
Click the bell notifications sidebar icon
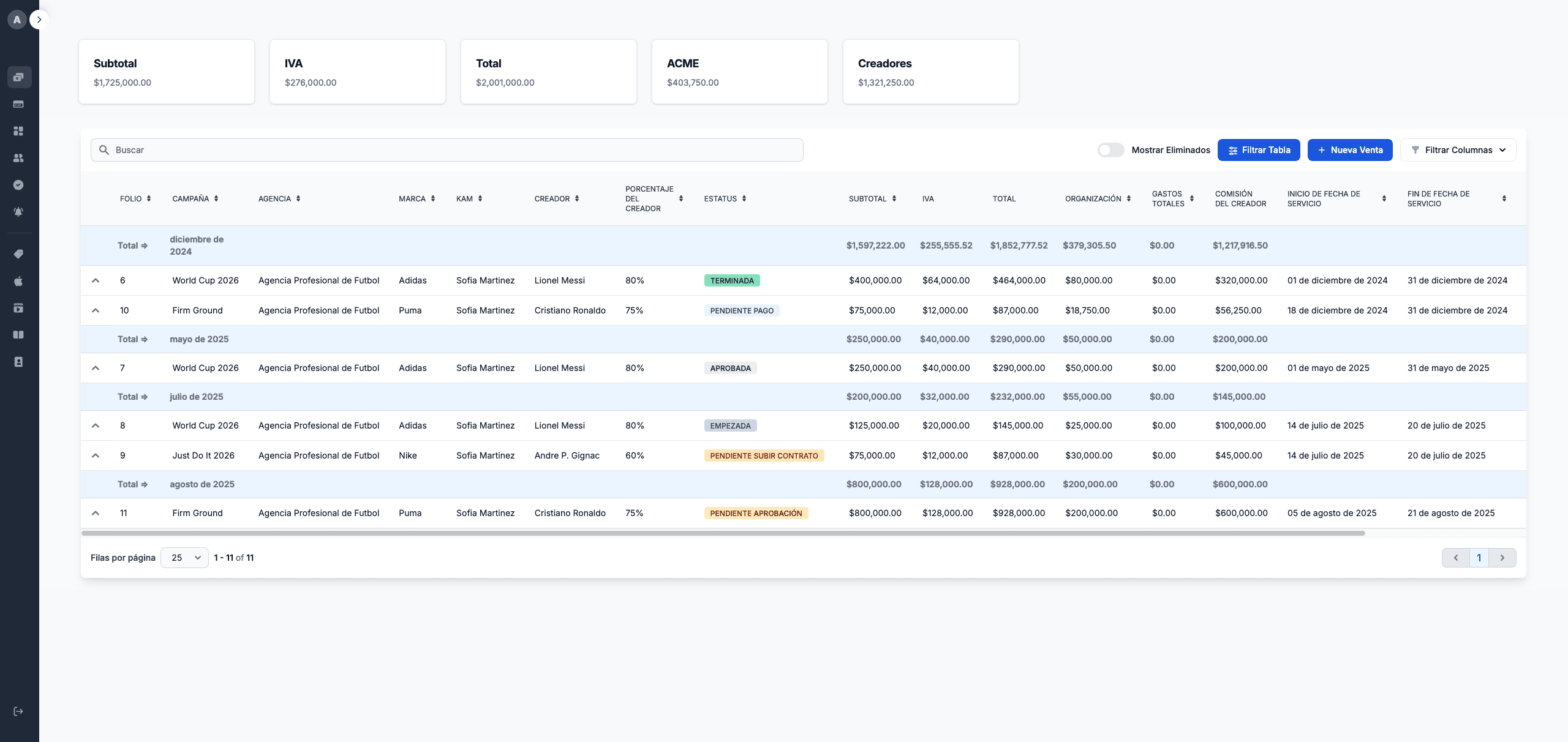click(18, 212)
